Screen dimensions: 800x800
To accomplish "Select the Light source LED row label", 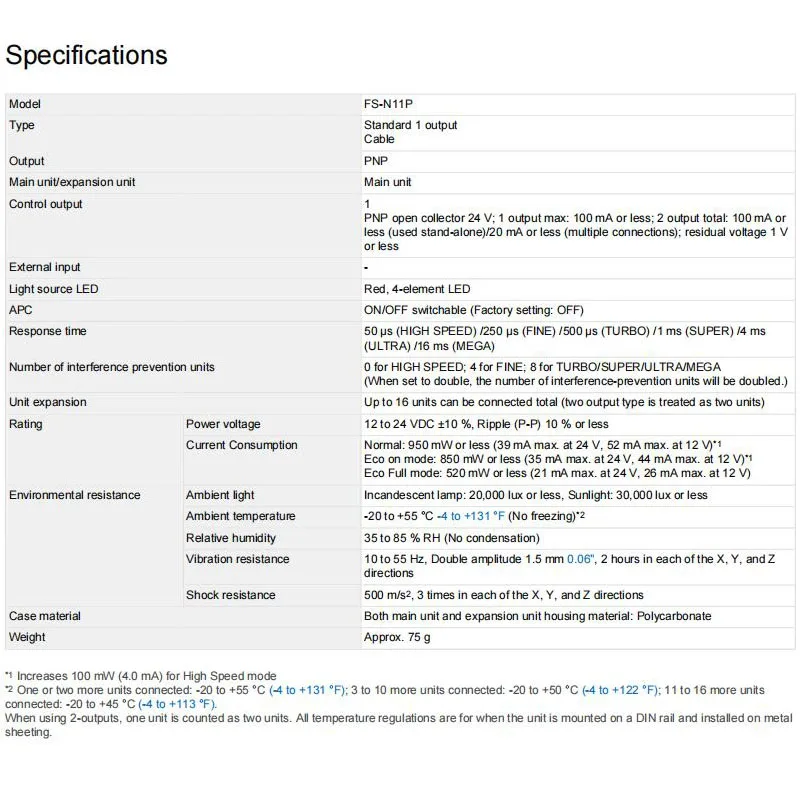I will [54, 289].
